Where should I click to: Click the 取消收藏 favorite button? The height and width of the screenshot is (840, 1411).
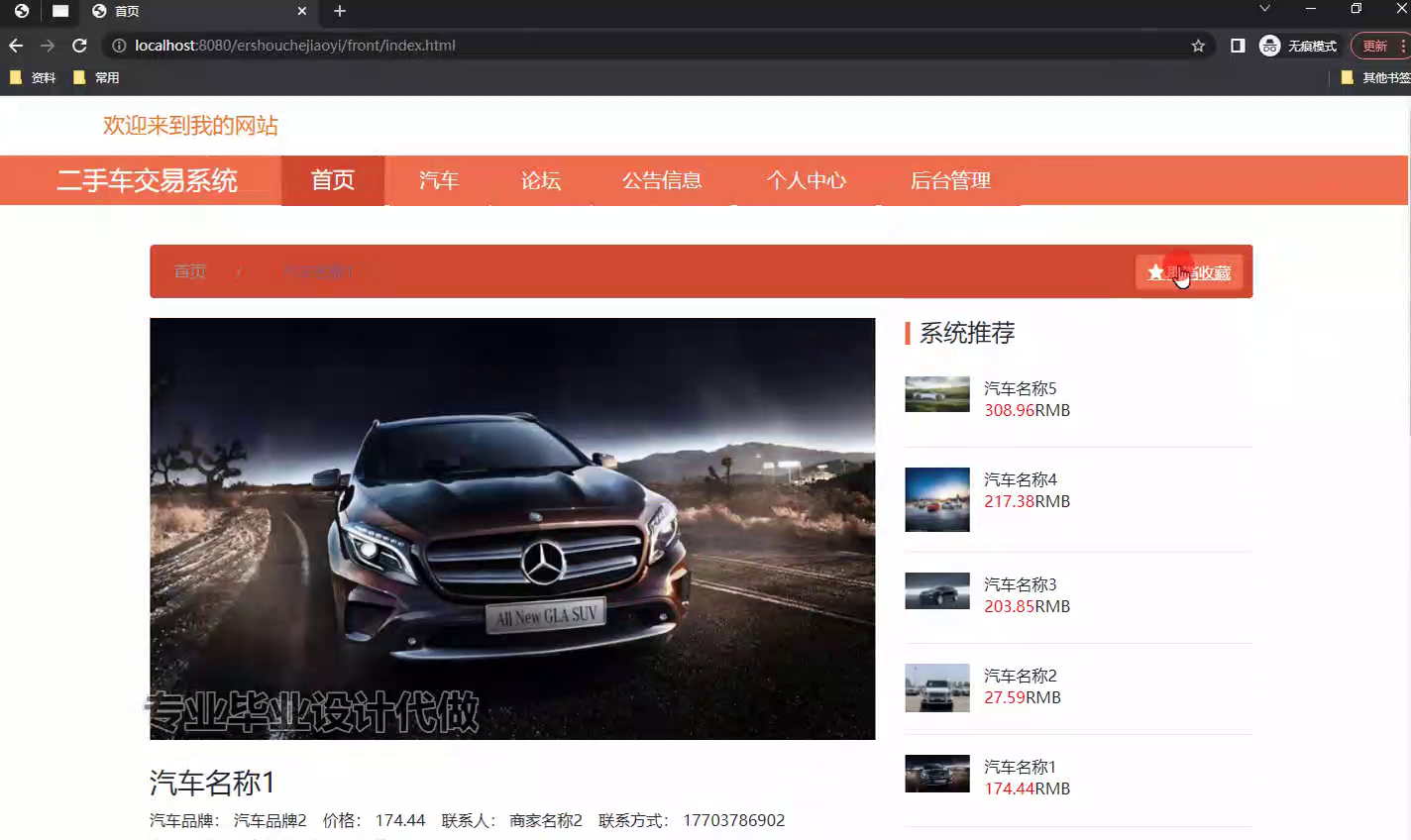(1189, 272)
